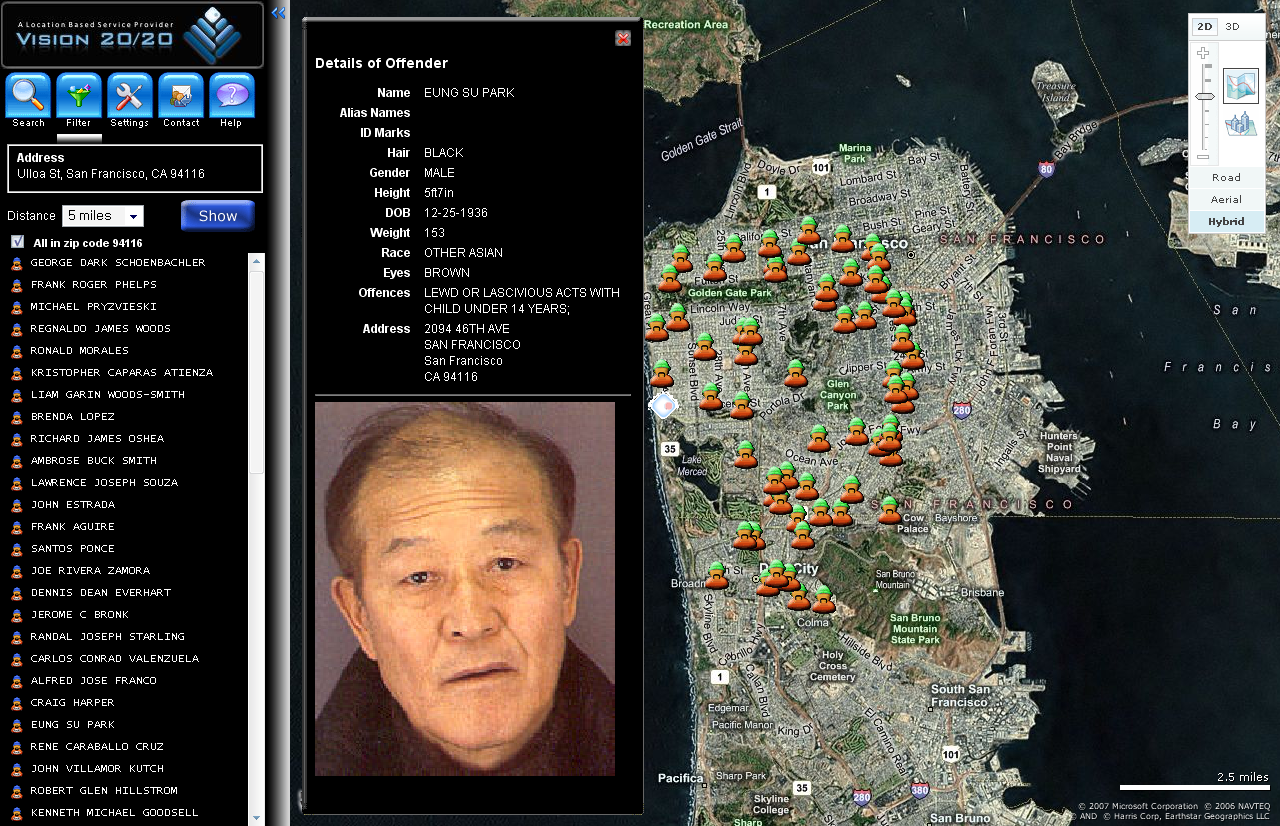Toggle All in zip code 94116 checkbox
1280x826 pixels.
pos(17,242)
